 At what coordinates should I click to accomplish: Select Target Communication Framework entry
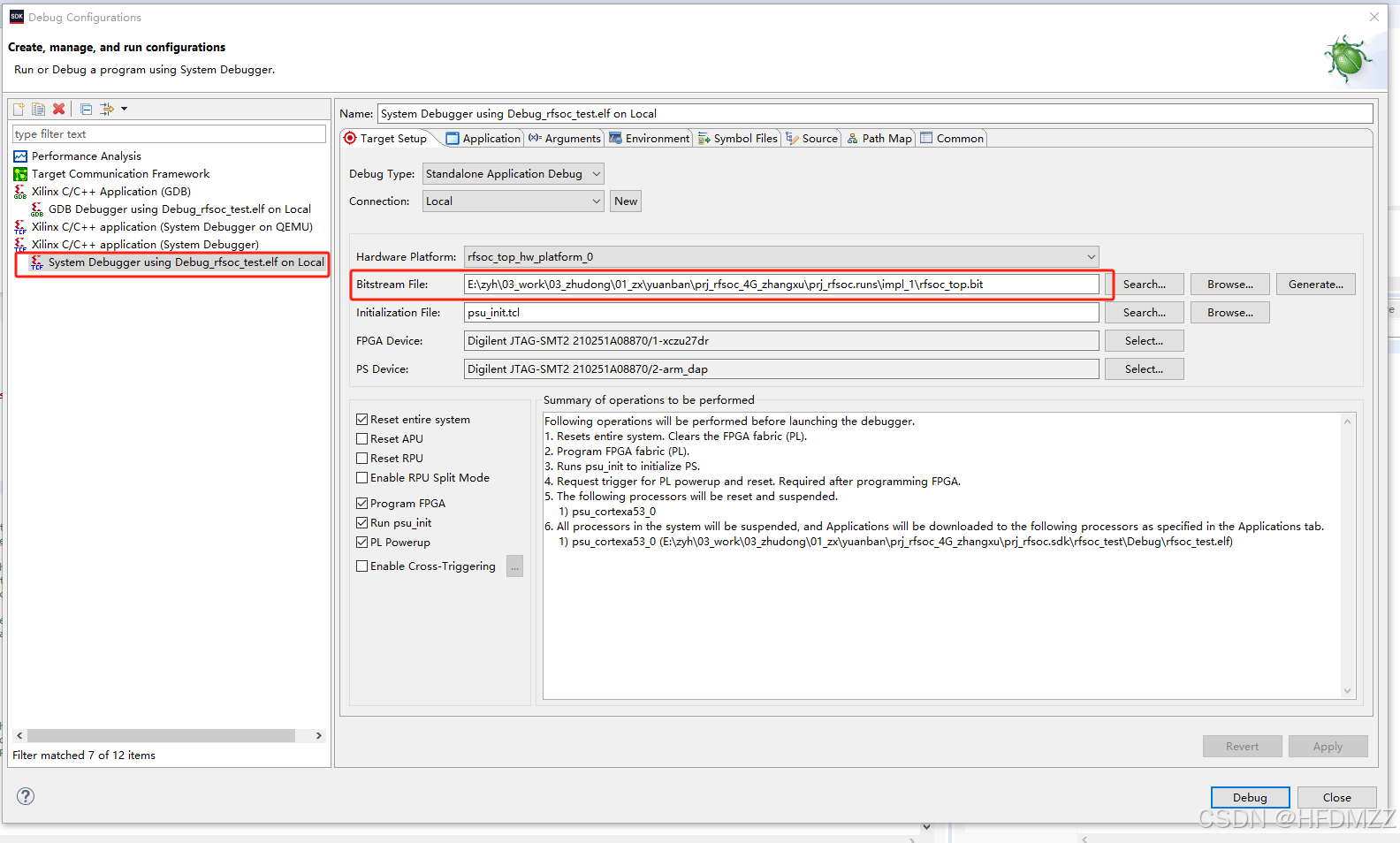point(120,174)
